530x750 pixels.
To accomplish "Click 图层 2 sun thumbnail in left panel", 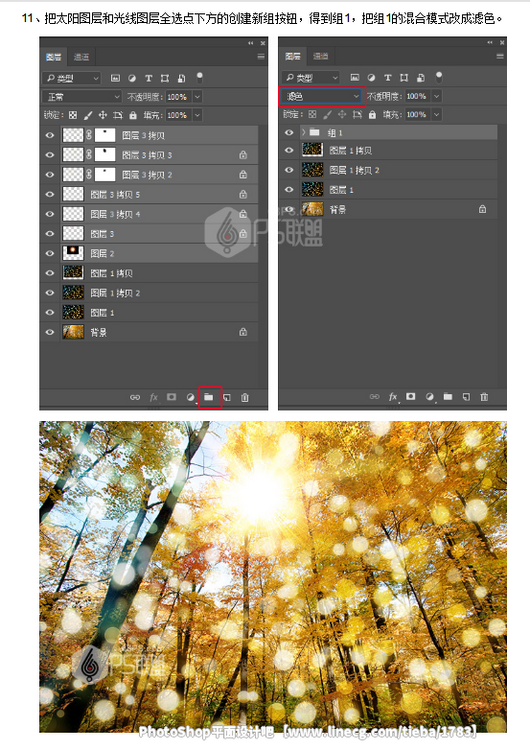I will 73,253.
